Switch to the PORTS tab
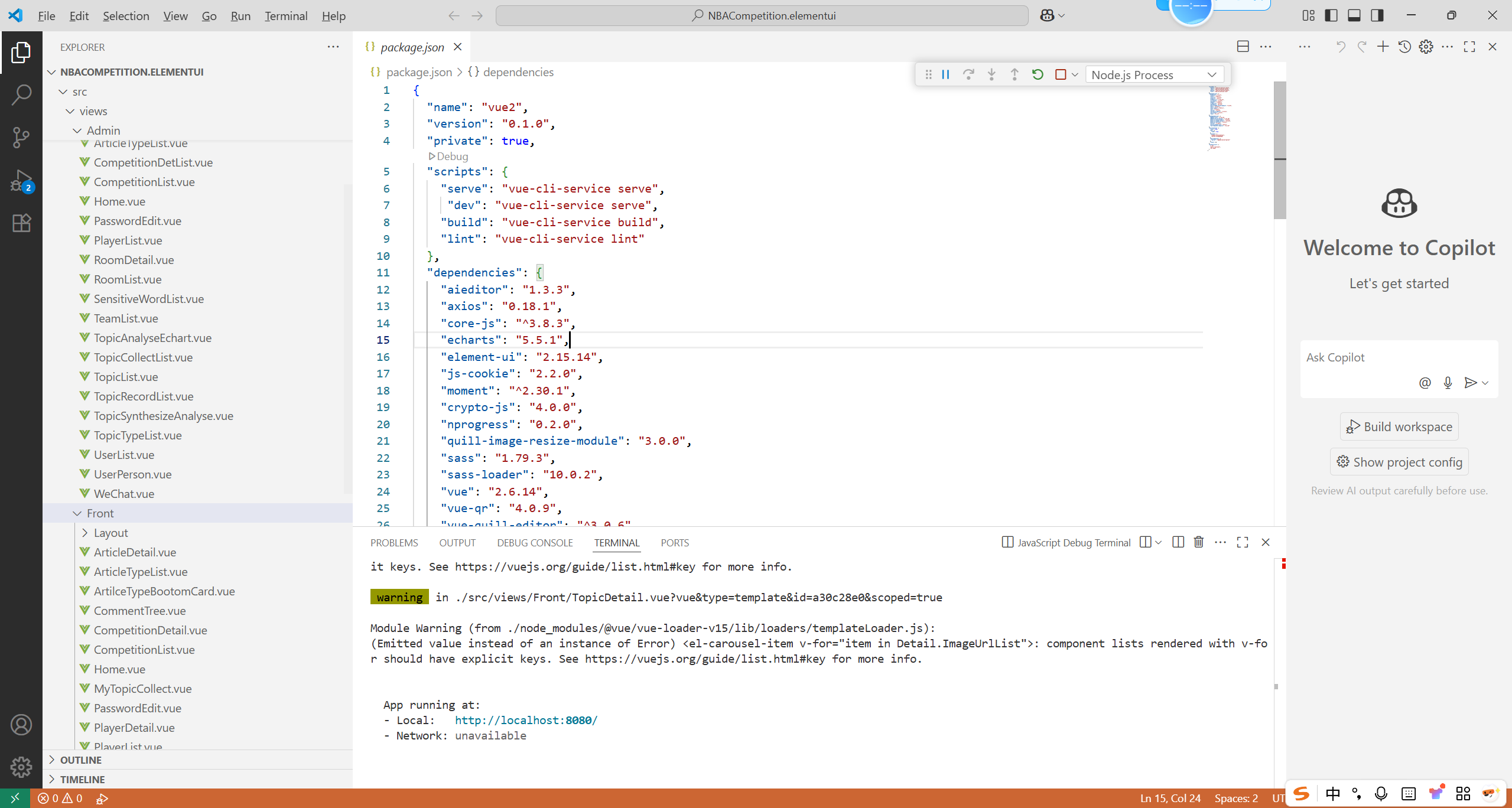Image resolution: width=1512 pixels, height=808 pixels. click(675, 543)
